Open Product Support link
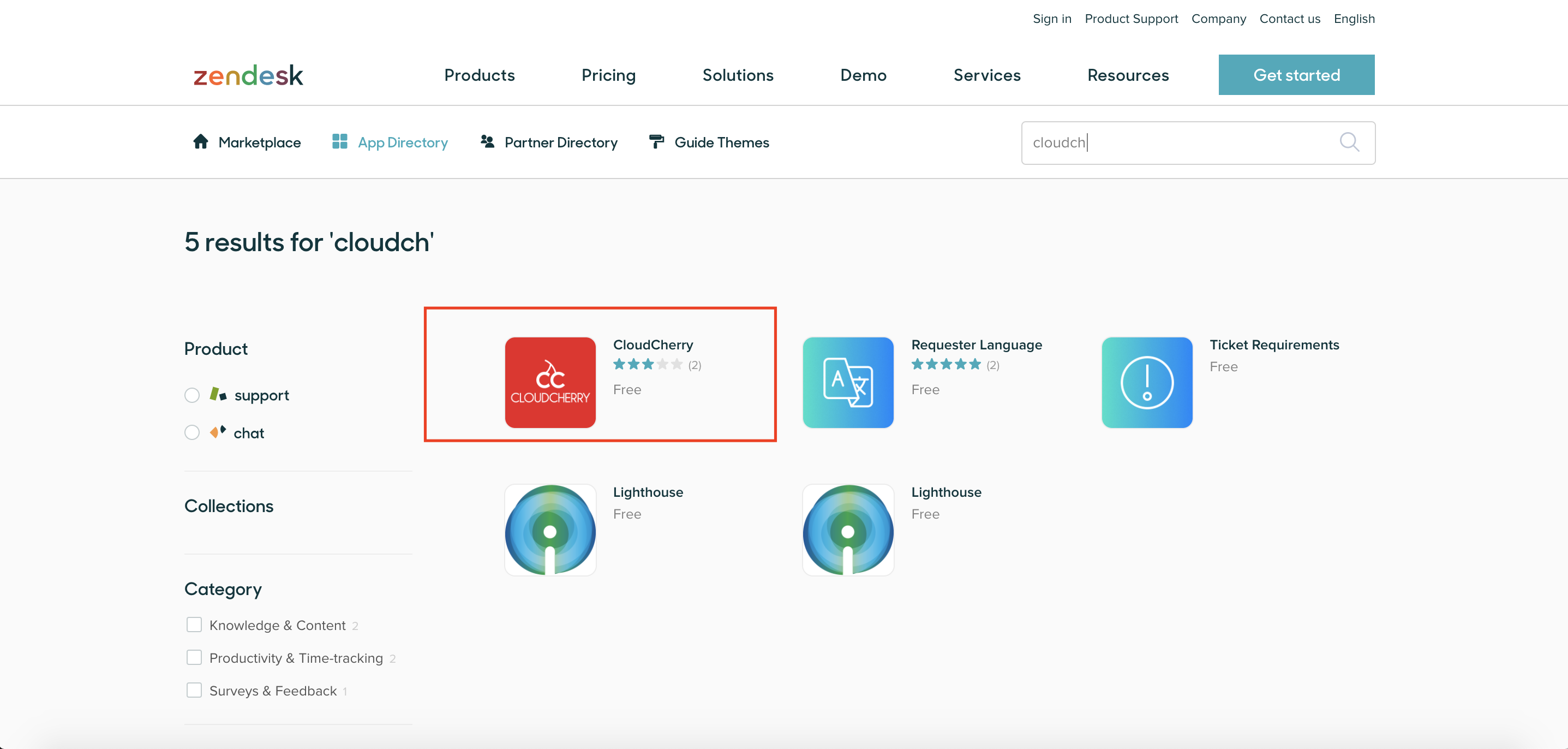 pyautogui.click(x=1131, y=19)
